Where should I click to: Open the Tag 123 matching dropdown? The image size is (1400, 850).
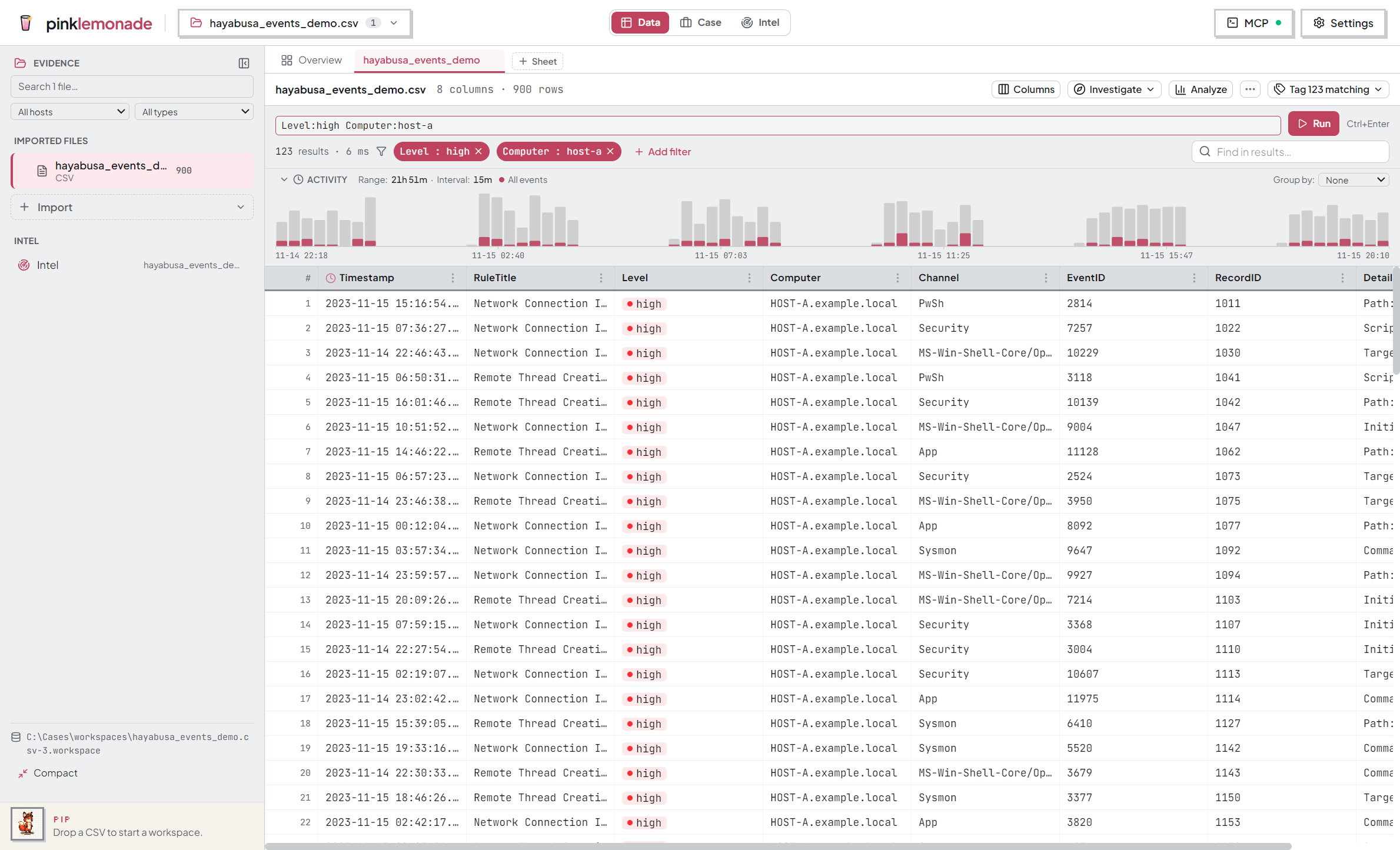[x=1328, y=89]
